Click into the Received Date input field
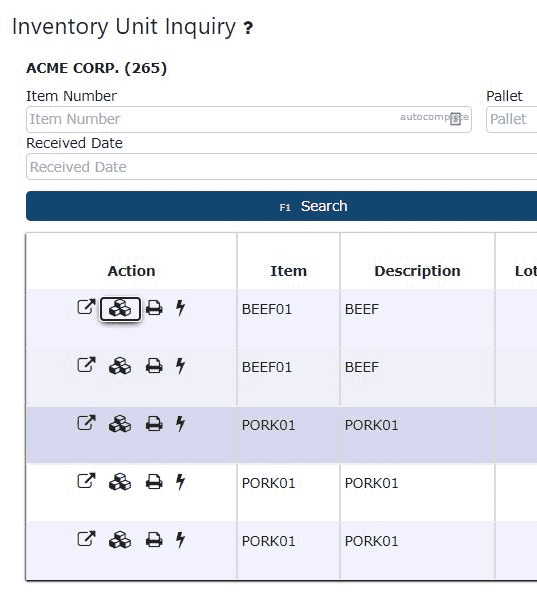Screen dimensions: 537x595 point(281,167)
